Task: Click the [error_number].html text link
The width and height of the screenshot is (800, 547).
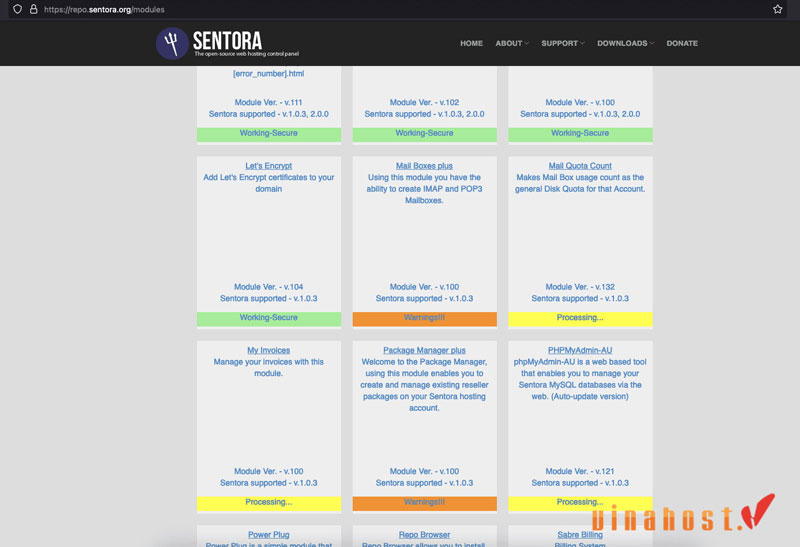Action: (x=268, y=73)
